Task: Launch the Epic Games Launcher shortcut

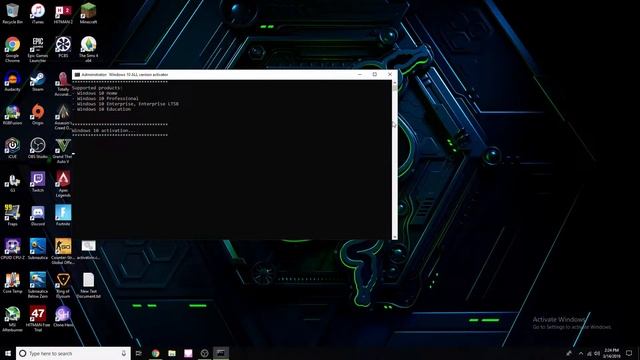Action: point(38,49)
